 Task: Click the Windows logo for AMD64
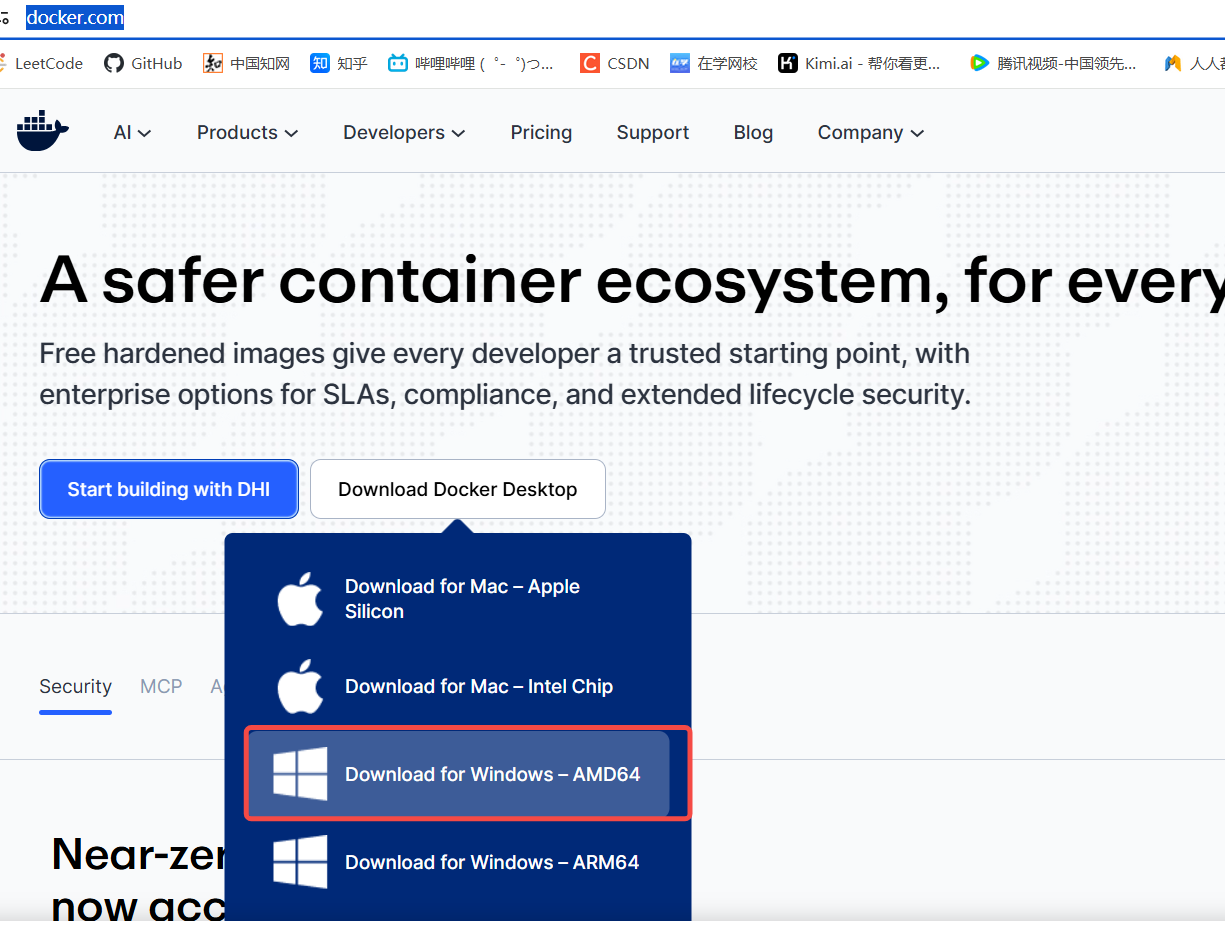(300, 774)
